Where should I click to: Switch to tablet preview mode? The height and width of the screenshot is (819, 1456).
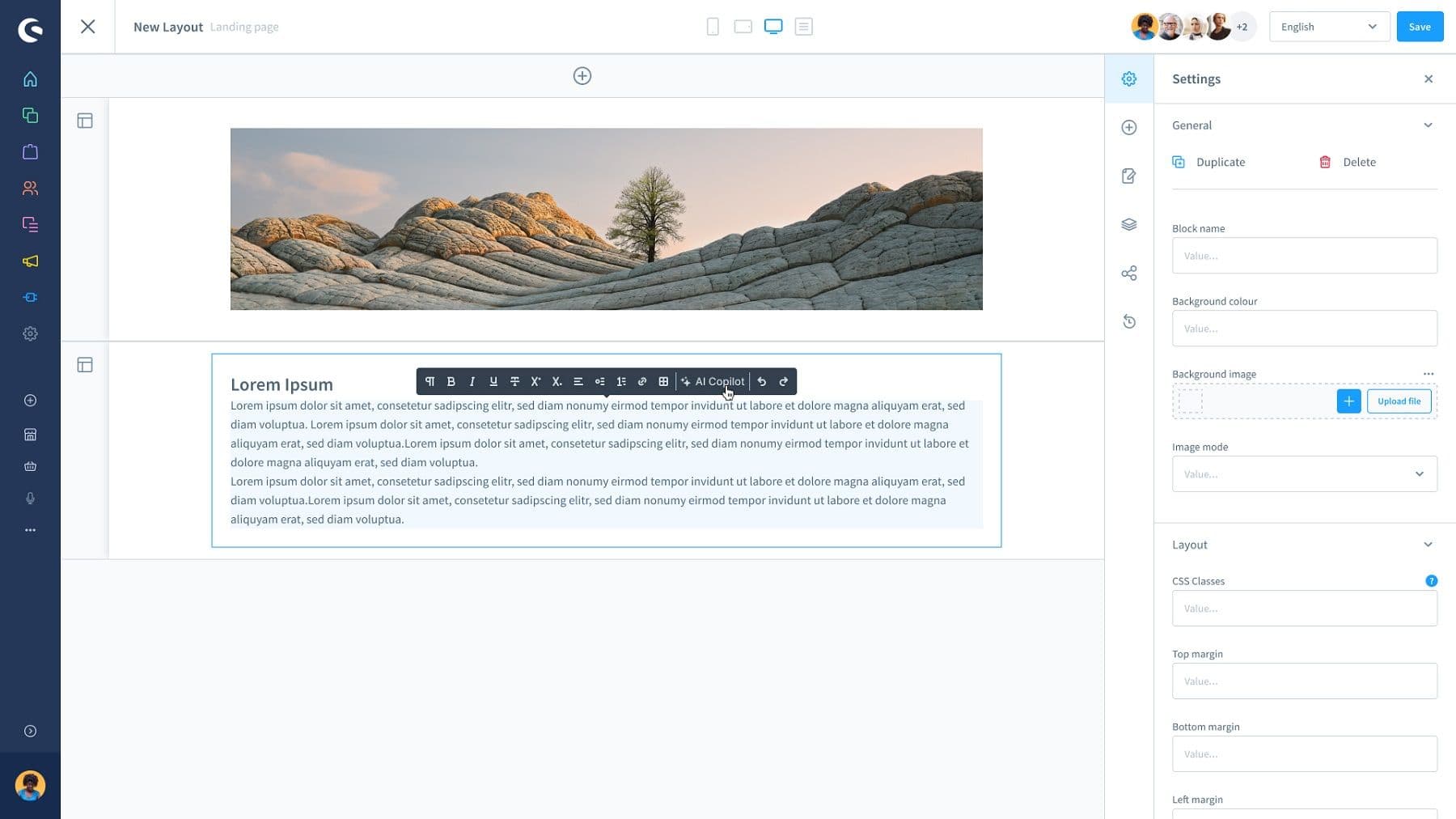click(x=742, y=26)
